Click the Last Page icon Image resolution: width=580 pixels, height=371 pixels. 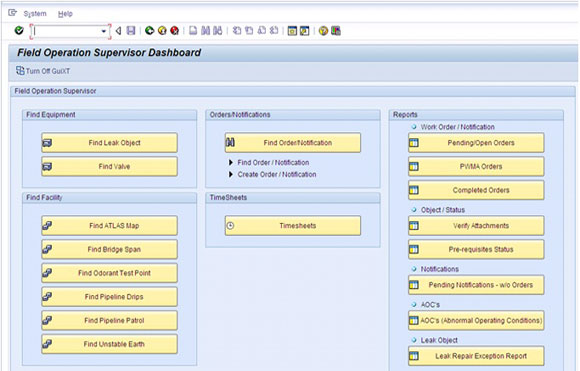coord(274,31)
